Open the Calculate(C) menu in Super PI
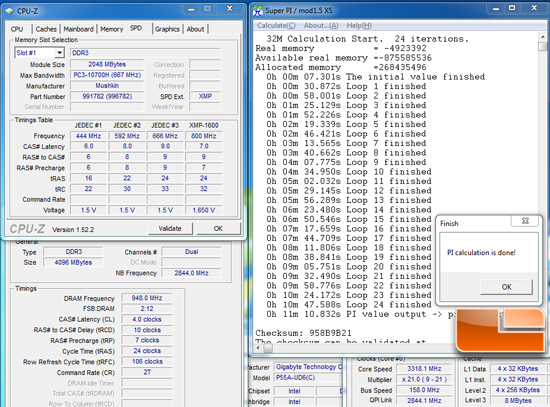Screen dimensions: 550x407 tap(276, 26)
